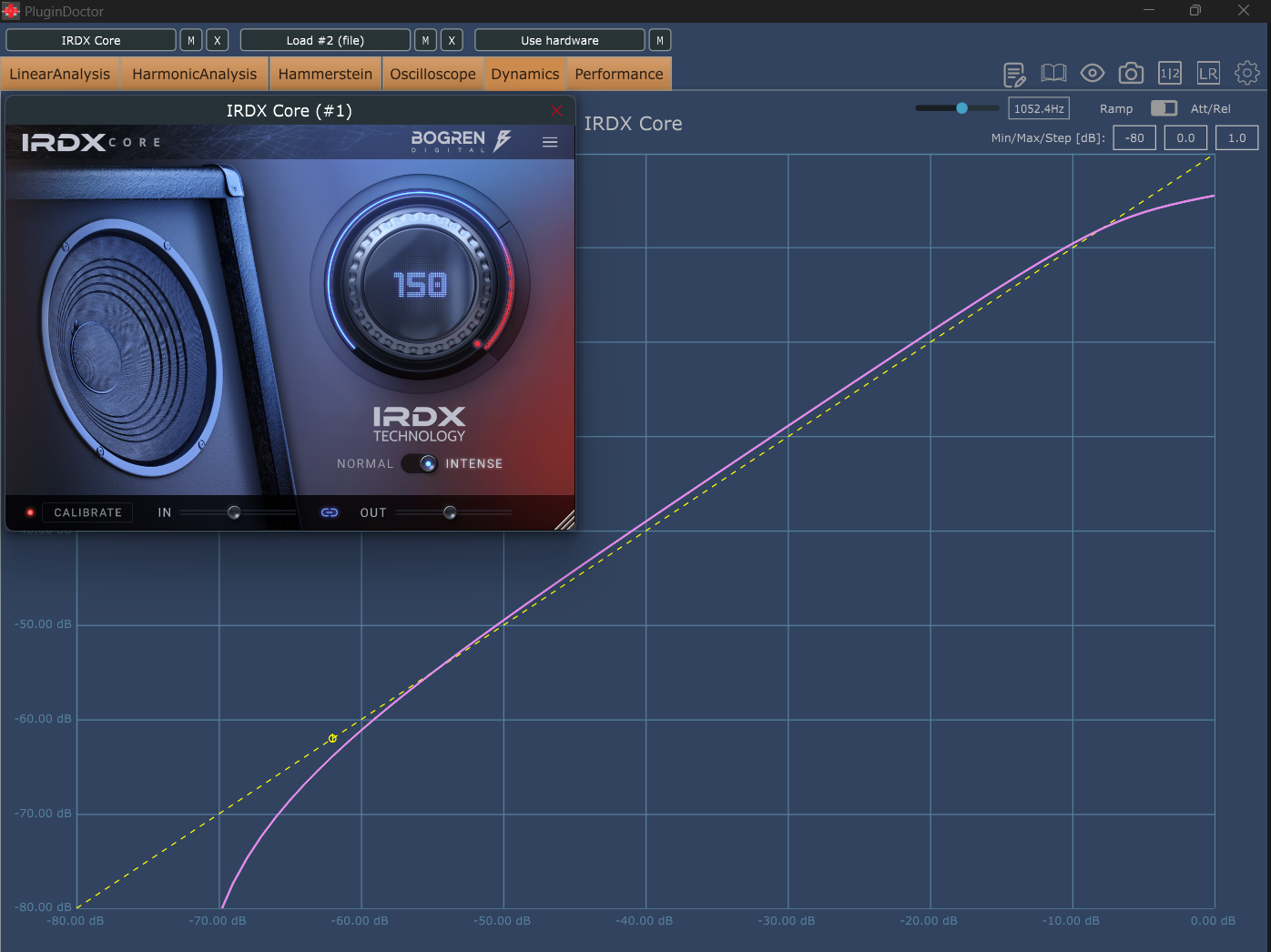Remove the Load #2 (file) slot

(x=452, y=40)
